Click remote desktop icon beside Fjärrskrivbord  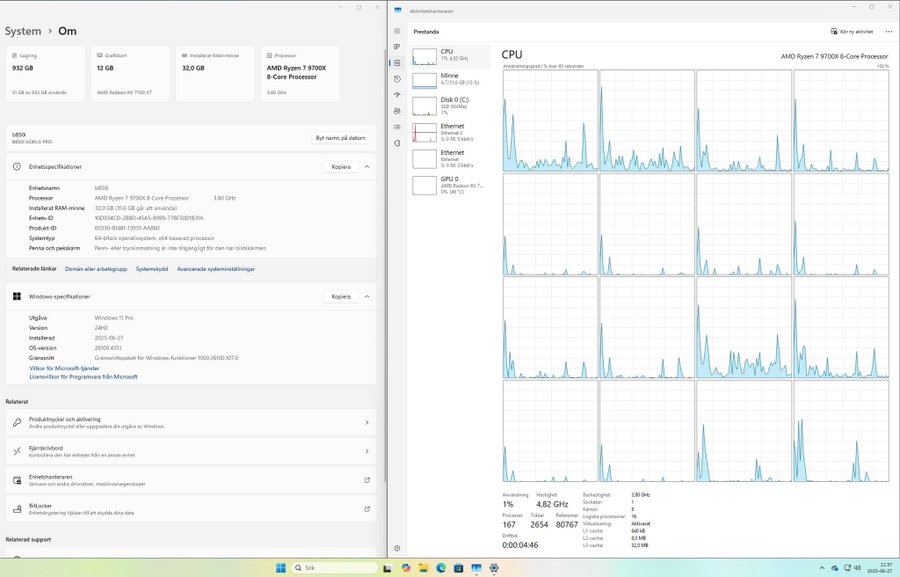[17, 451]
